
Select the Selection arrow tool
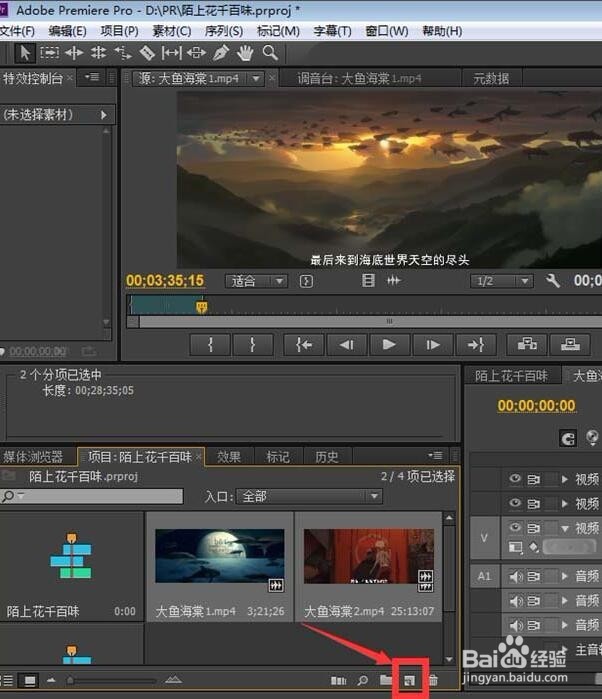click(x=25, y=53)
